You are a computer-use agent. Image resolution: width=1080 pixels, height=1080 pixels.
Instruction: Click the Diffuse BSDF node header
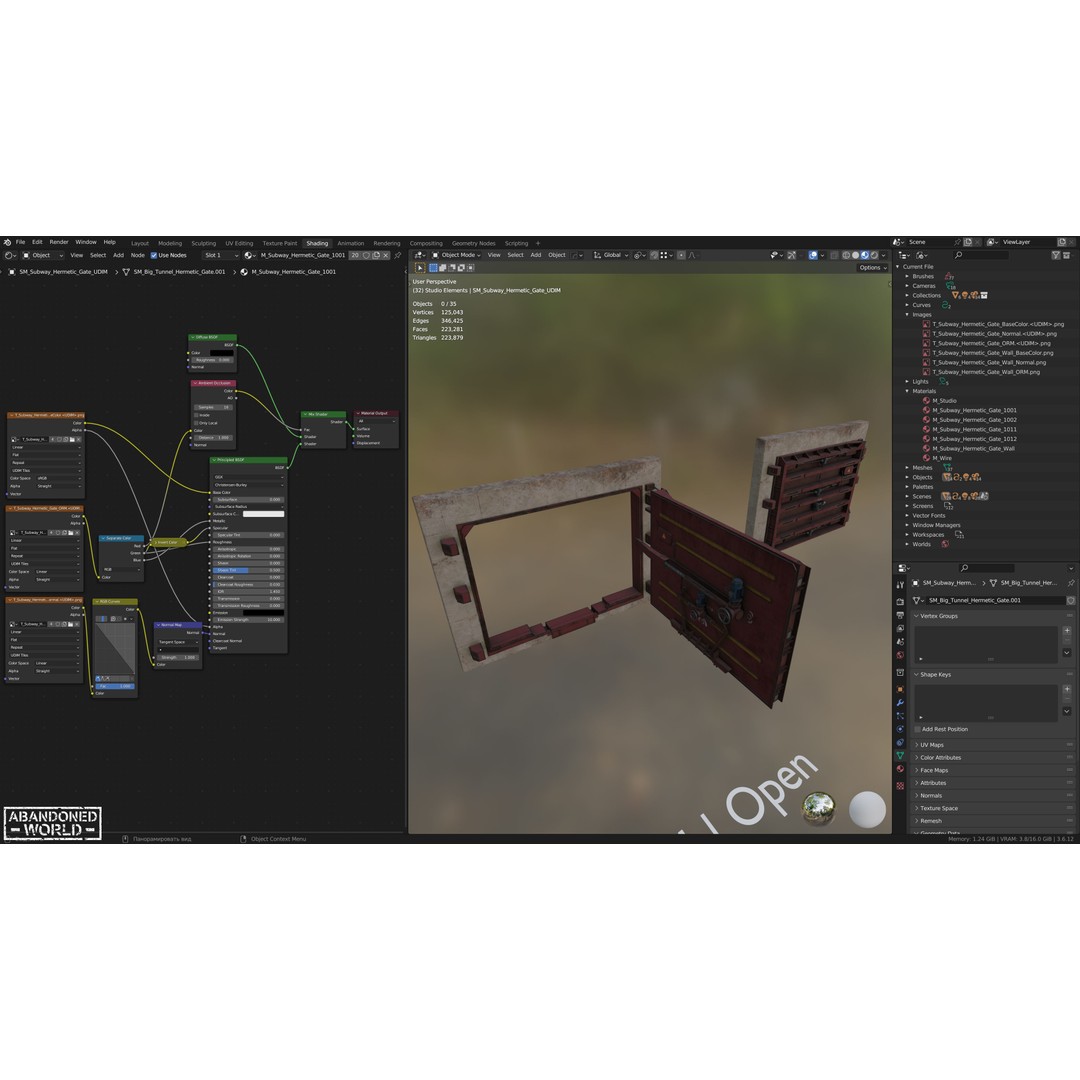210,337
